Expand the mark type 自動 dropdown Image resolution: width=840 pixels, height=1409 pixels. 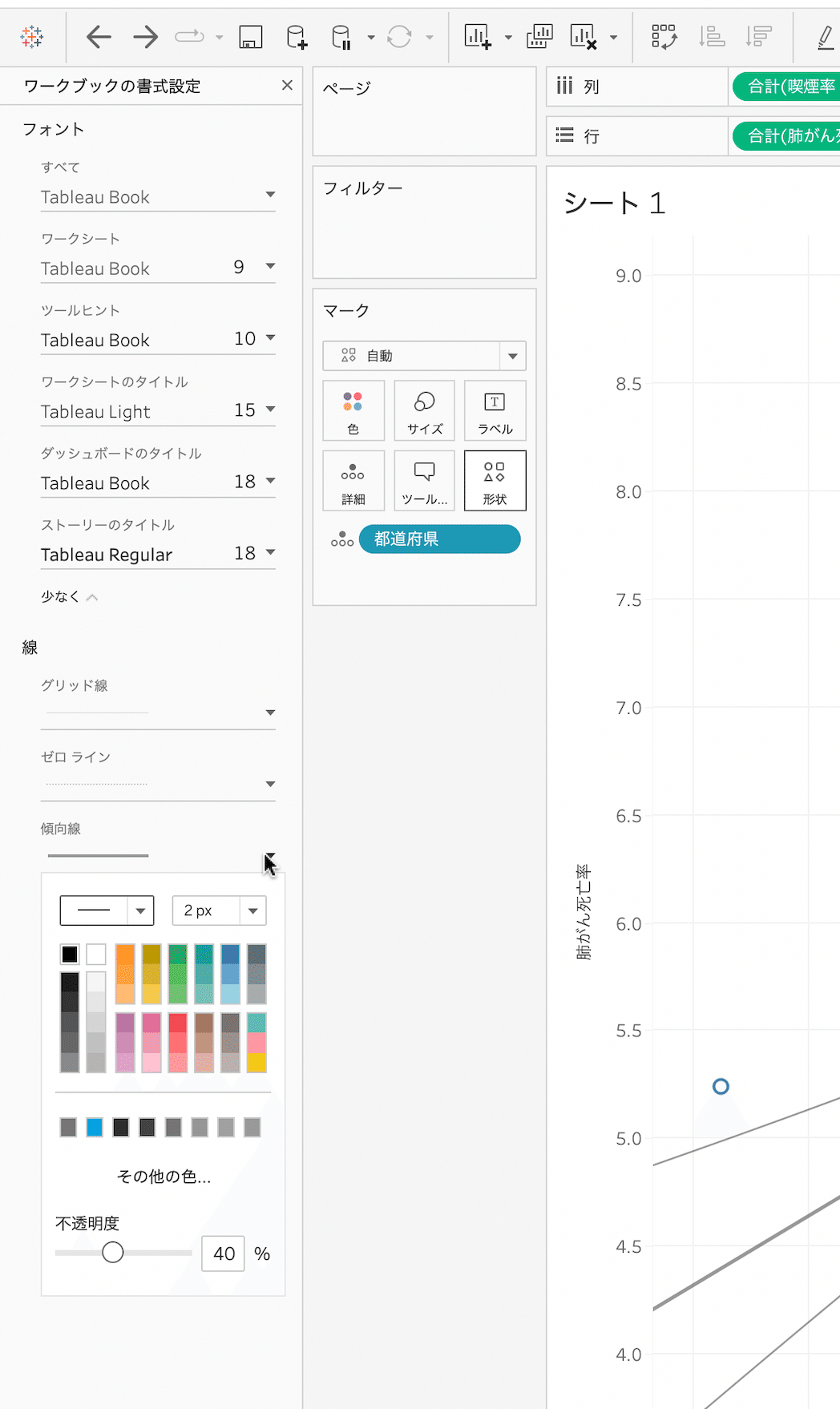(x=512, y=356)
